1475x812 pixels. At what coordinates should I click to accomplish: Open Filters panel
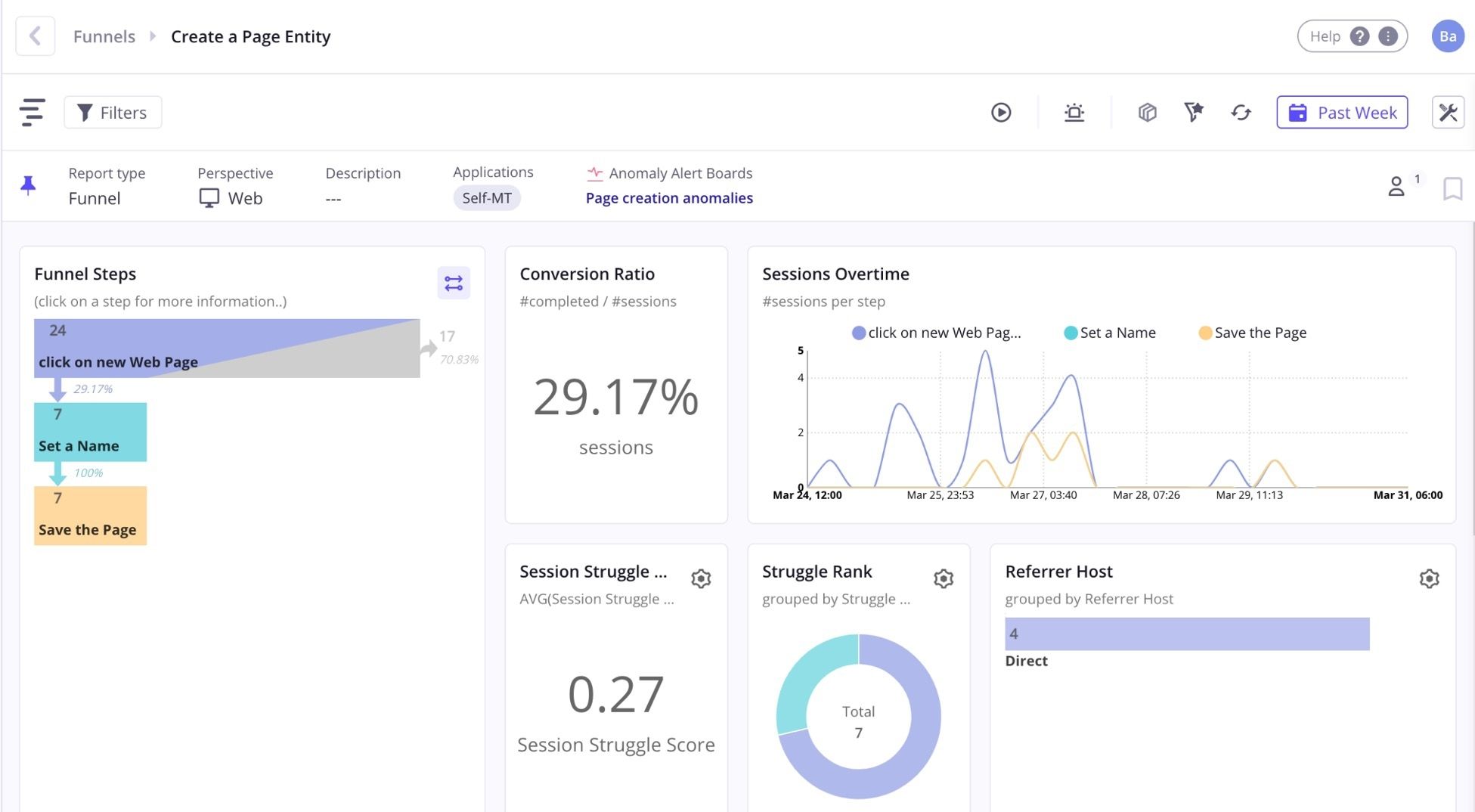coord(113,113)
